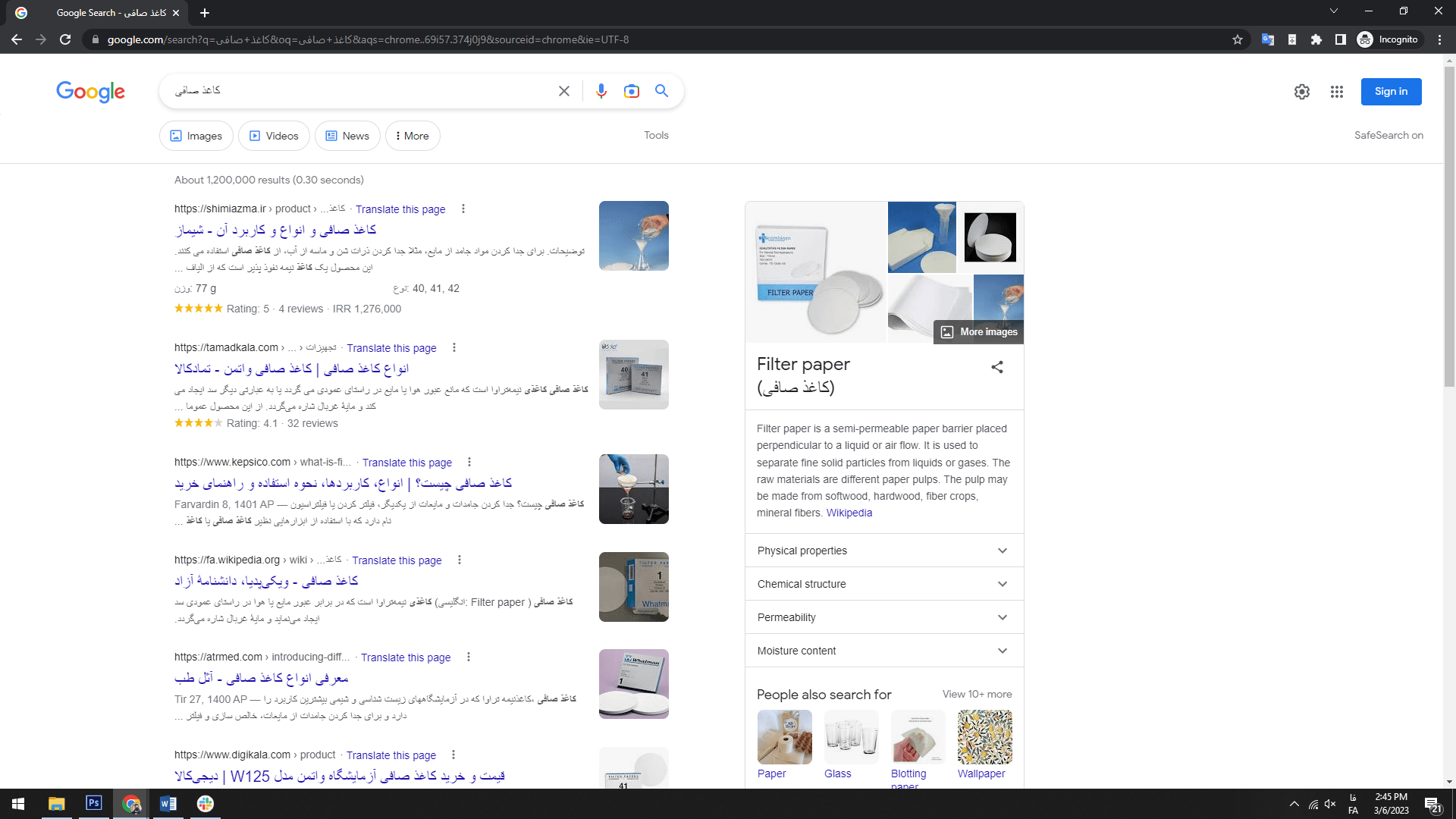Click More images button
The width and height of the screenshot is (1456, 819).
click(x=979, y=331)
